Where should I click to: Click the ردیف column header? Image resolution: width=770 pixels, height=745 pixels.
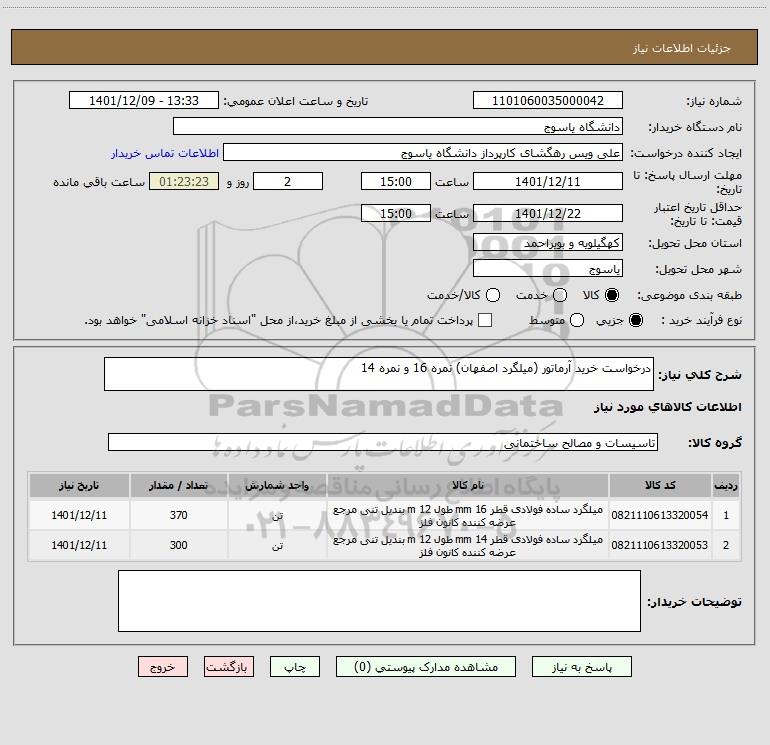coord(726,485)
